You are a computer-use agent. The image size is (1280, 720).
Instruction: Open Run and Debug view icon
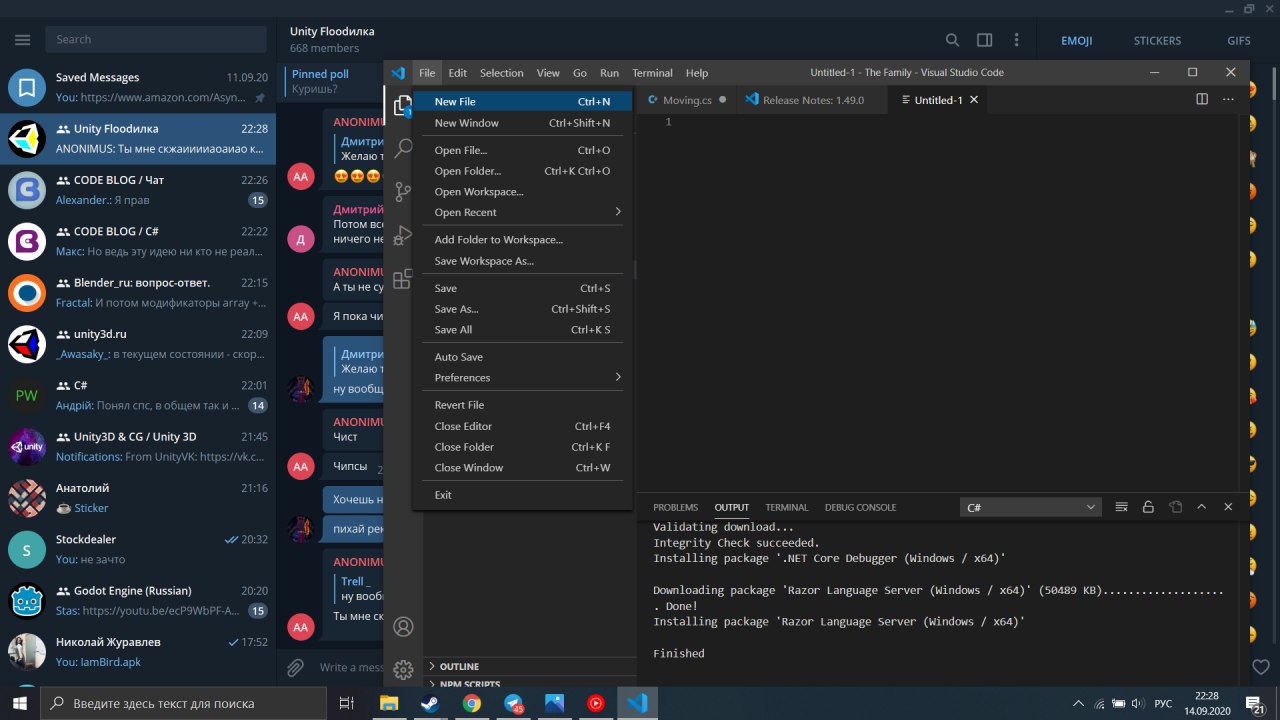click(x=403, y=236)
